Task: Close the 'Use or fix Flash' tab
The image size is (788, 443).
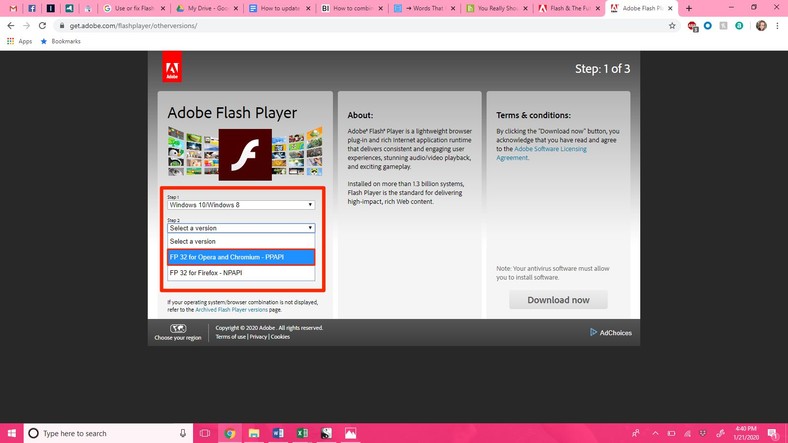Action: [163, 8]
